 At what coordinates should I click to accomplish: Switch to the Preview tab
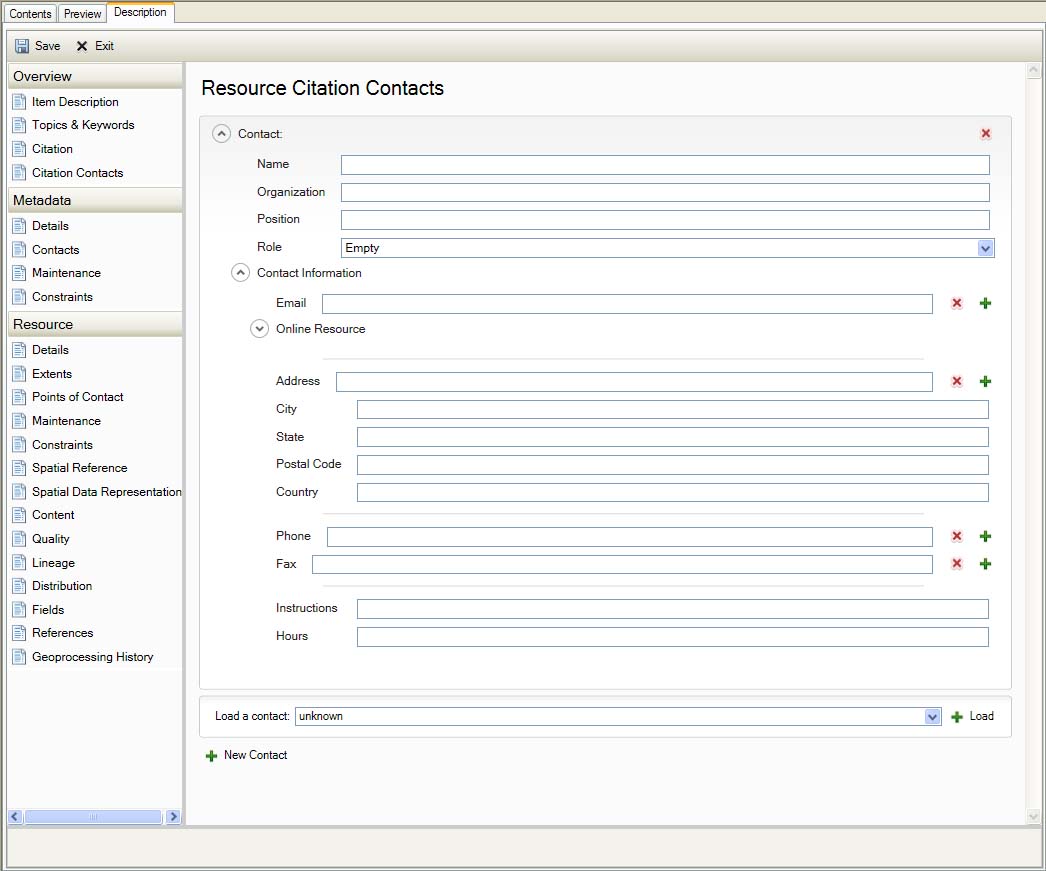(x=82, y=14)
